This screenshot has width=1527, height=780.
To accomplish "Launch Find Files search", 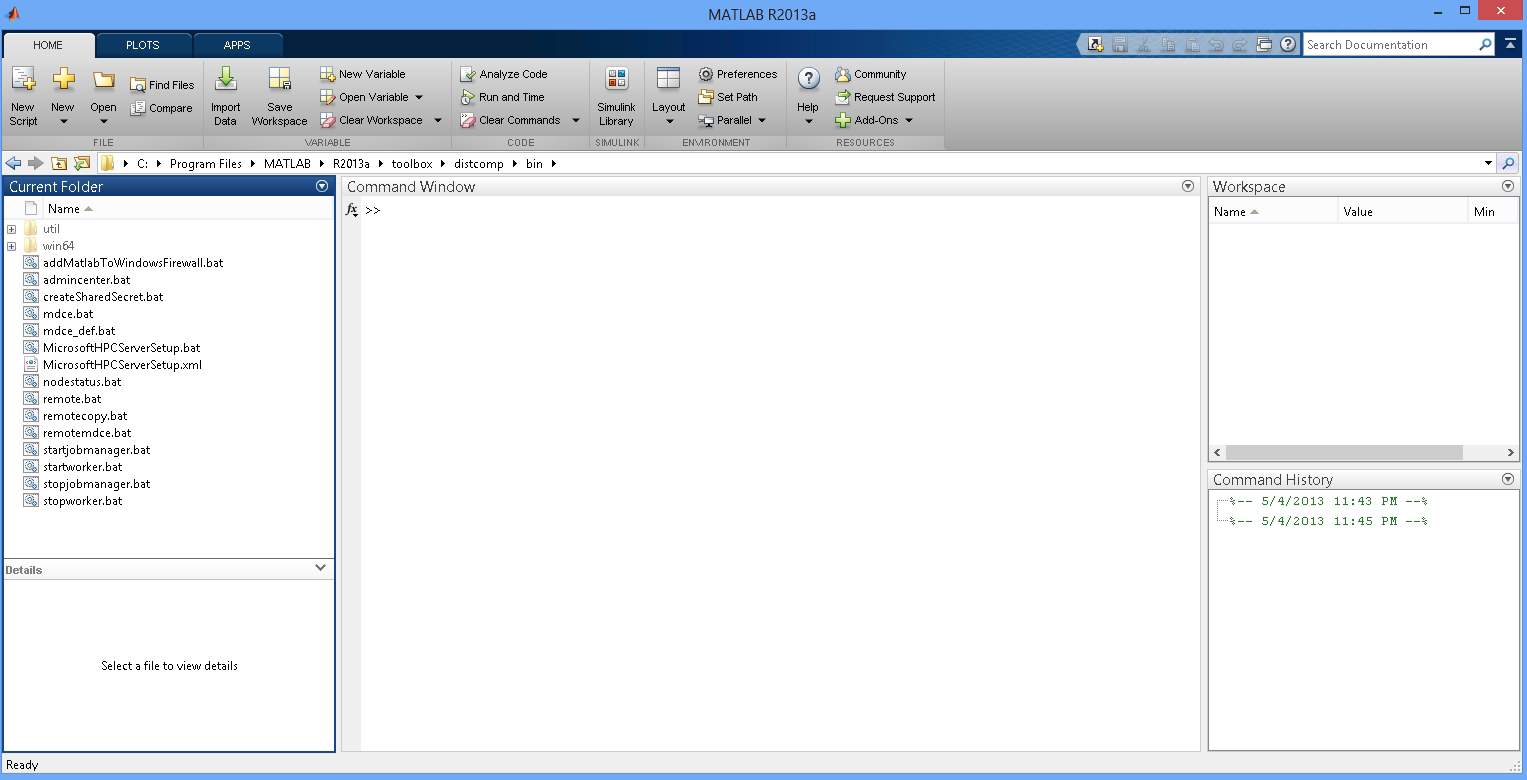I will click(x=162, y=85).
